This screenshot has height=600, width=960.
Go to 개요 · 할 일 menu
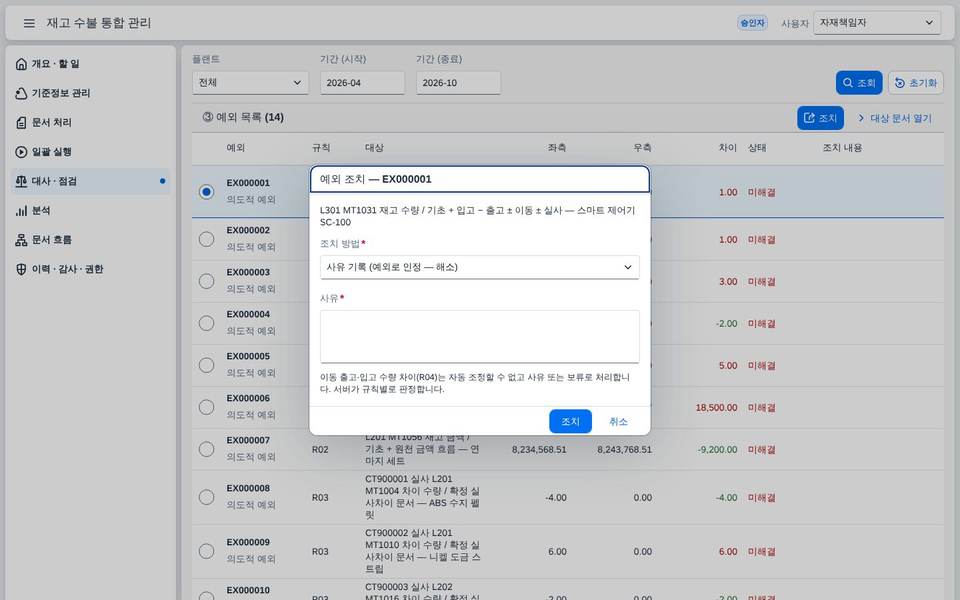click(91, 64)
